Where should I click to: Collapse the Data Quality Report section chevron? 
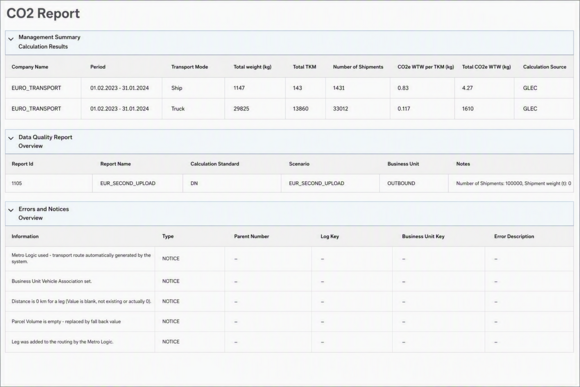[11, 138]
